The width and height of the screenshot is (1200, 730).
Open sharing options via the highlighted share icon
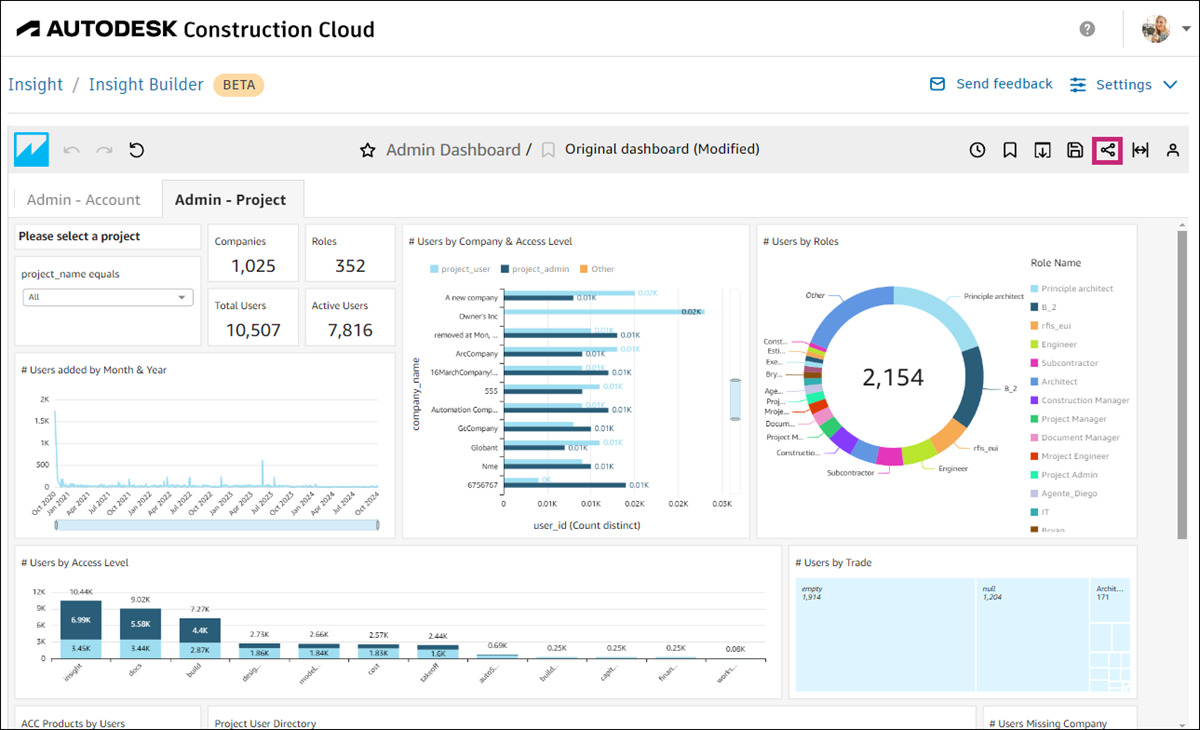(1106, 150)
